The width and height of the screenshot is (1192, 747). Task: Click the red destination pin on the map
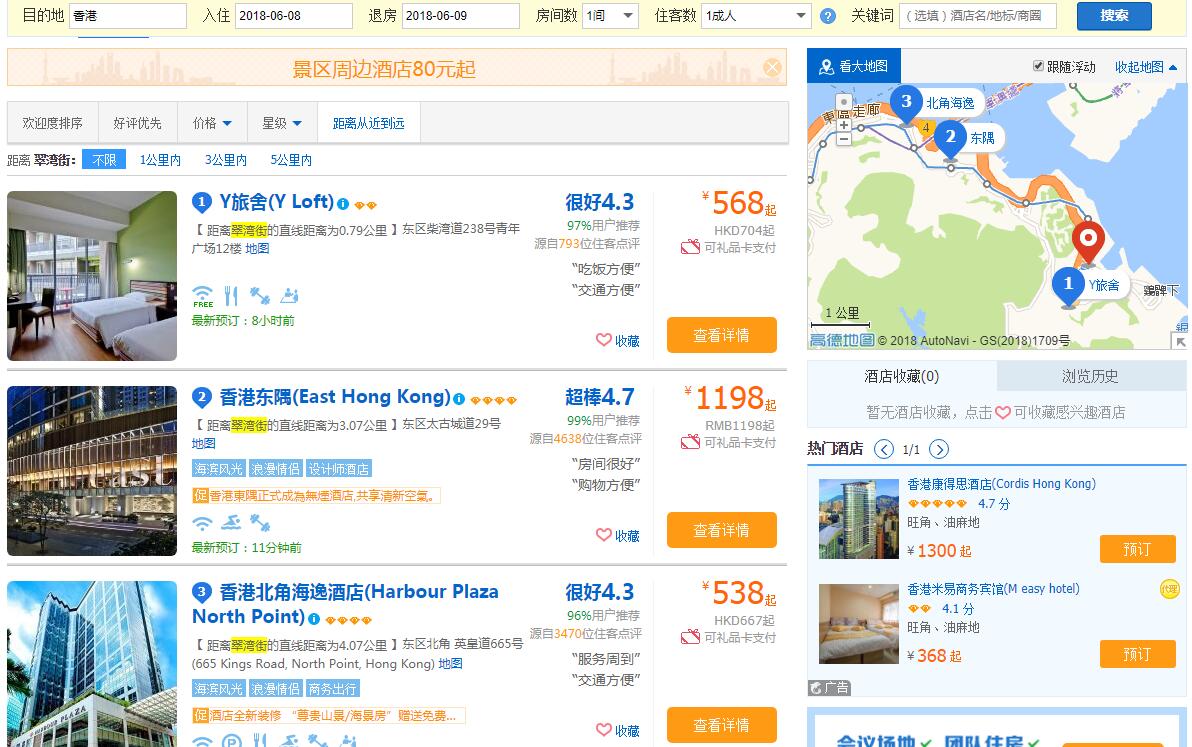1088,241
